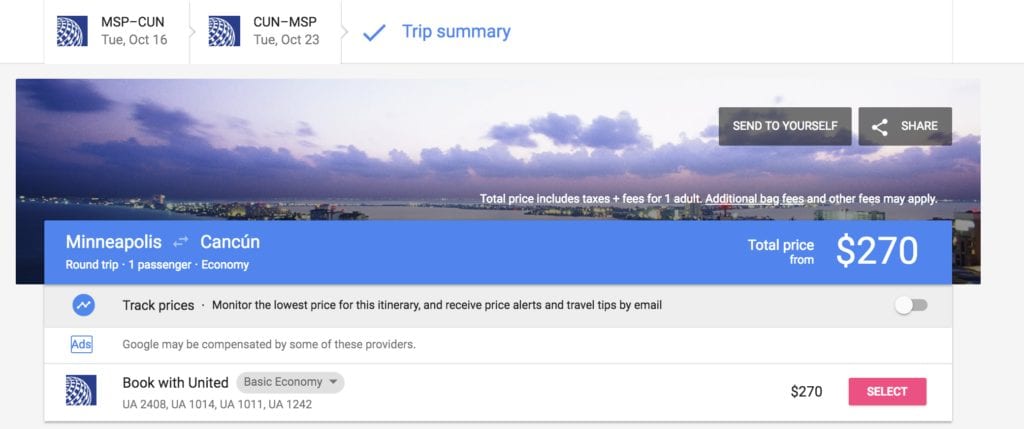Enable the Track prices toggle
Screen dimensions: 1024x429
tap(911, 305)
